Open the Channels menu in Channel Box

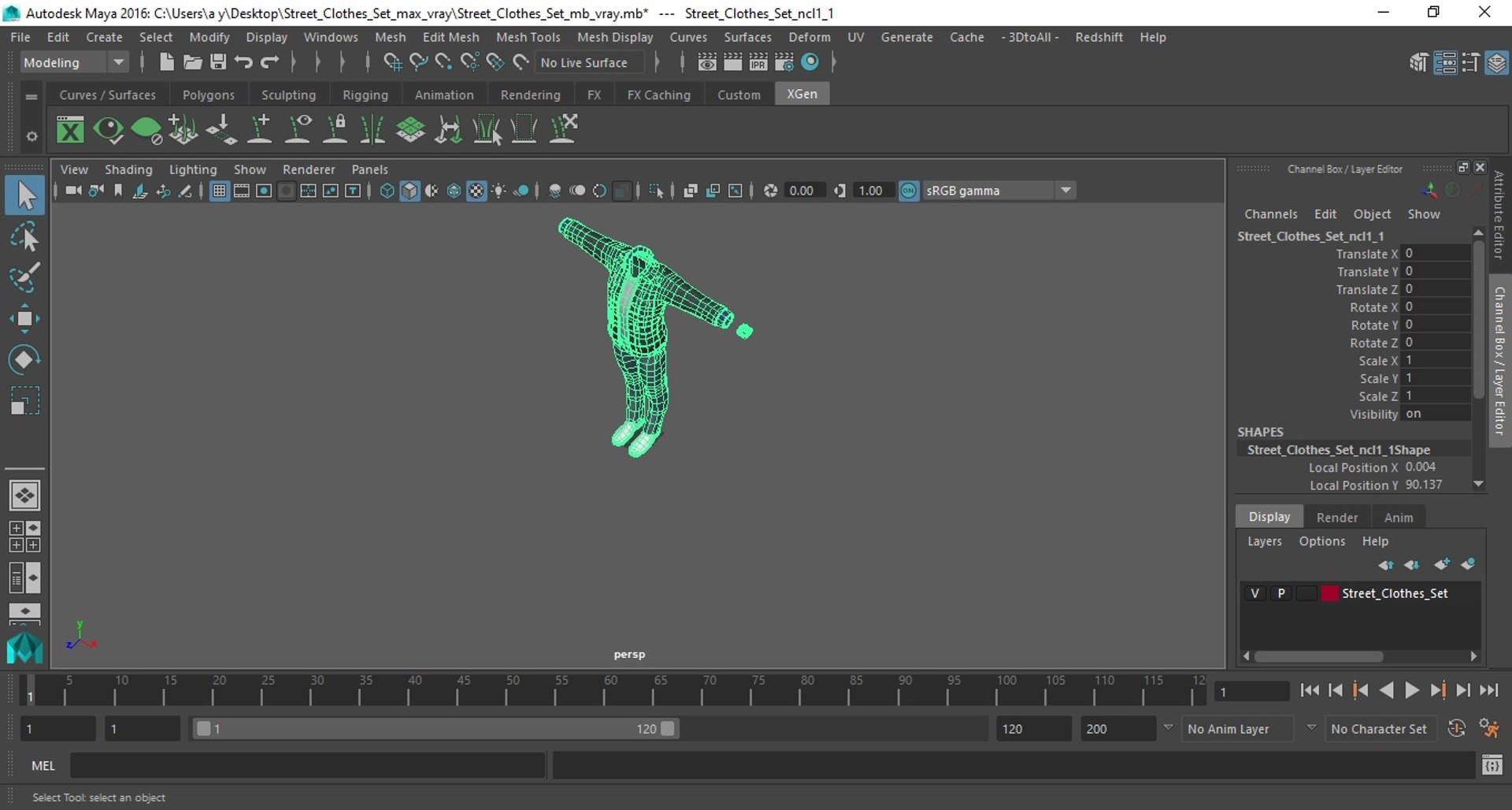(x=1270, y=214)
